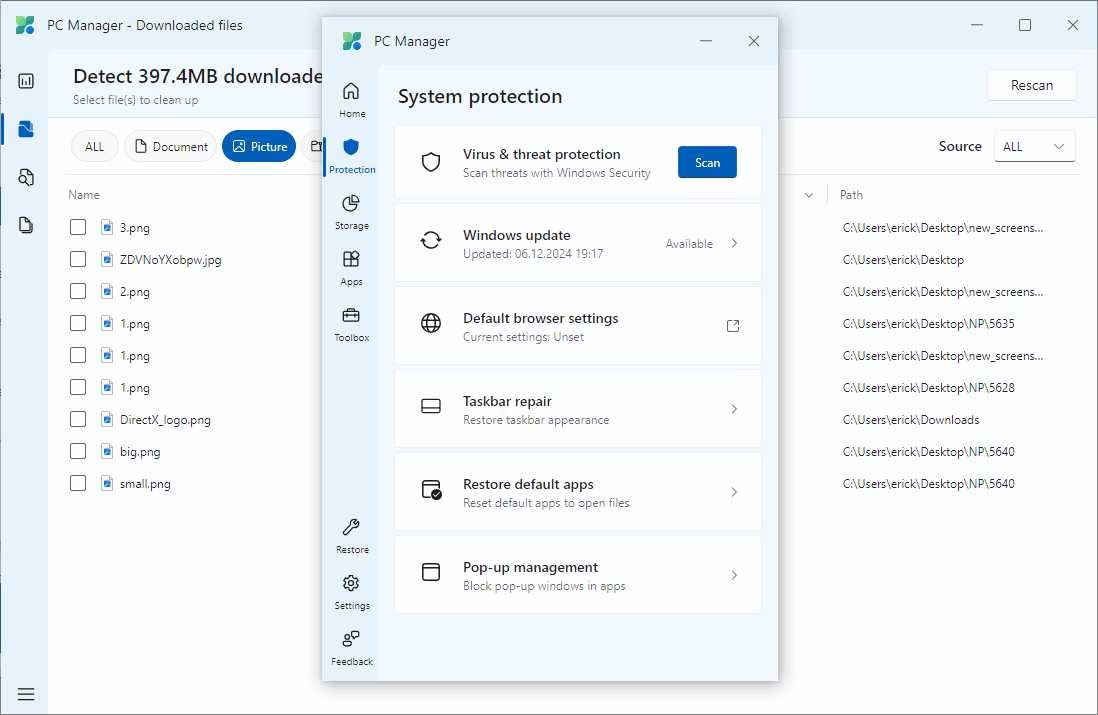Select the Protection shield sidebar icon
The image size is (1098, 715).
click(x=351, y=147)
